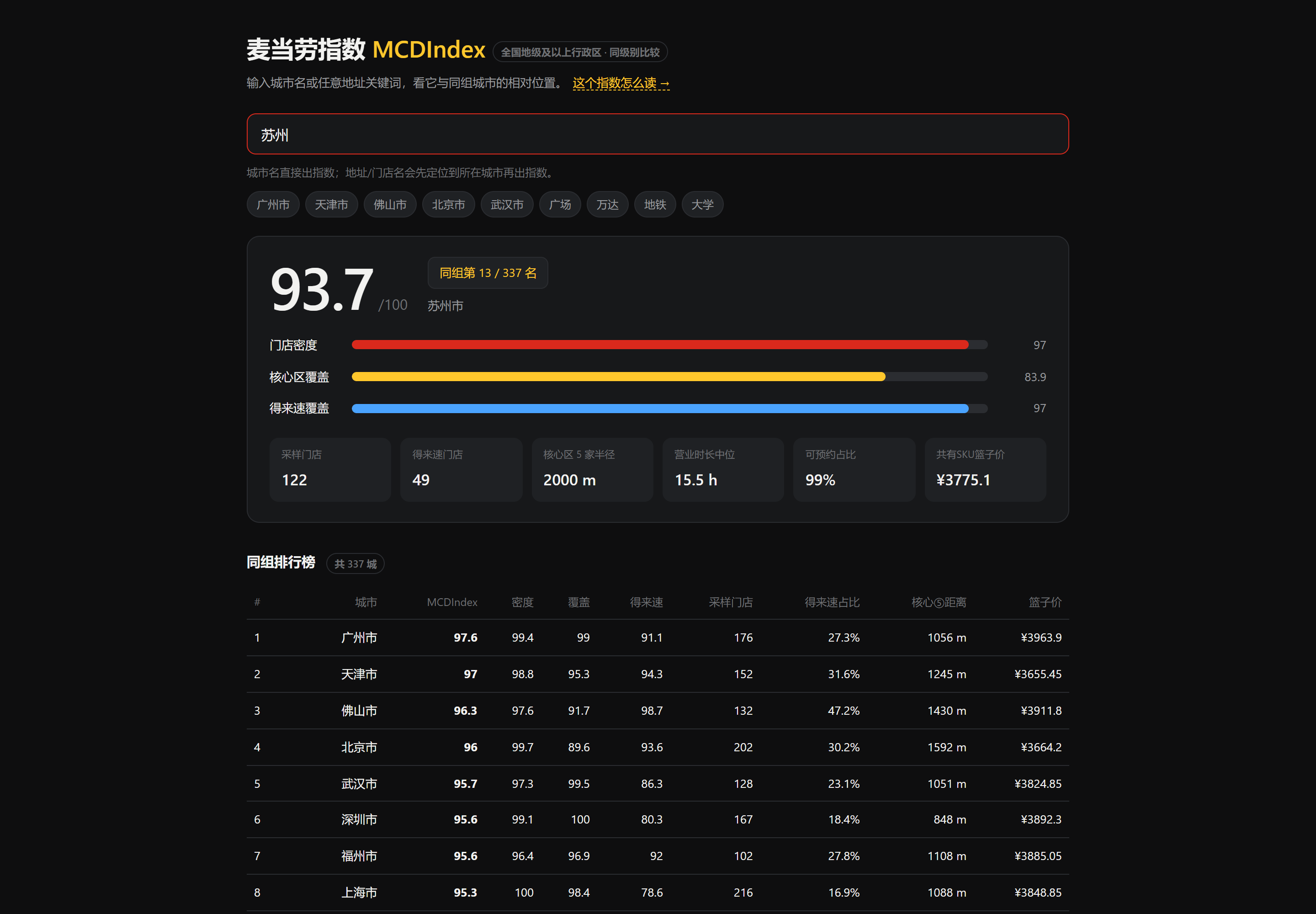Viewport: 1316px width, 914px height.
Task: Click the city search input containing 苏州
Action: pos(658,134)
